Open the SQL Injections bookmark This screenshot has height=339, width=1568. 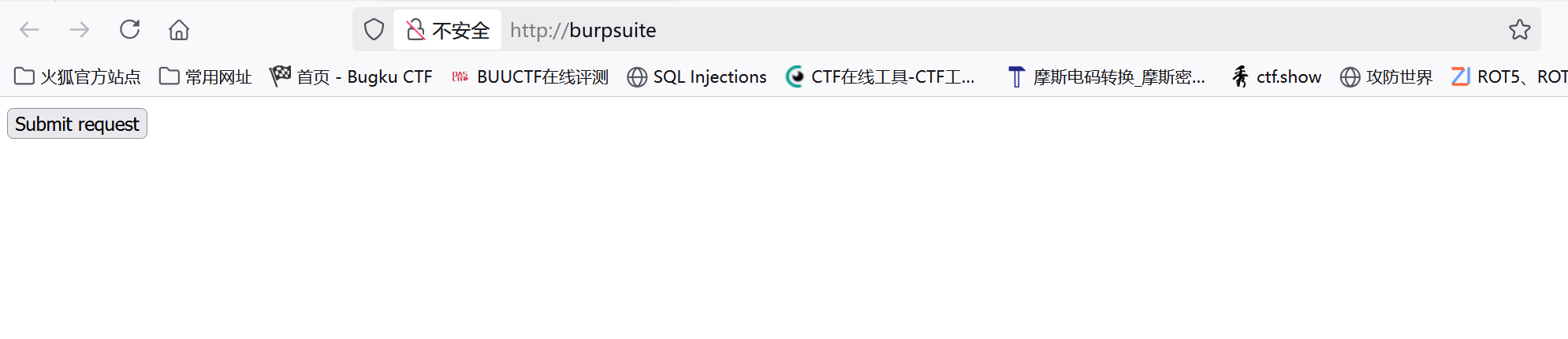(x=697, y=76)
